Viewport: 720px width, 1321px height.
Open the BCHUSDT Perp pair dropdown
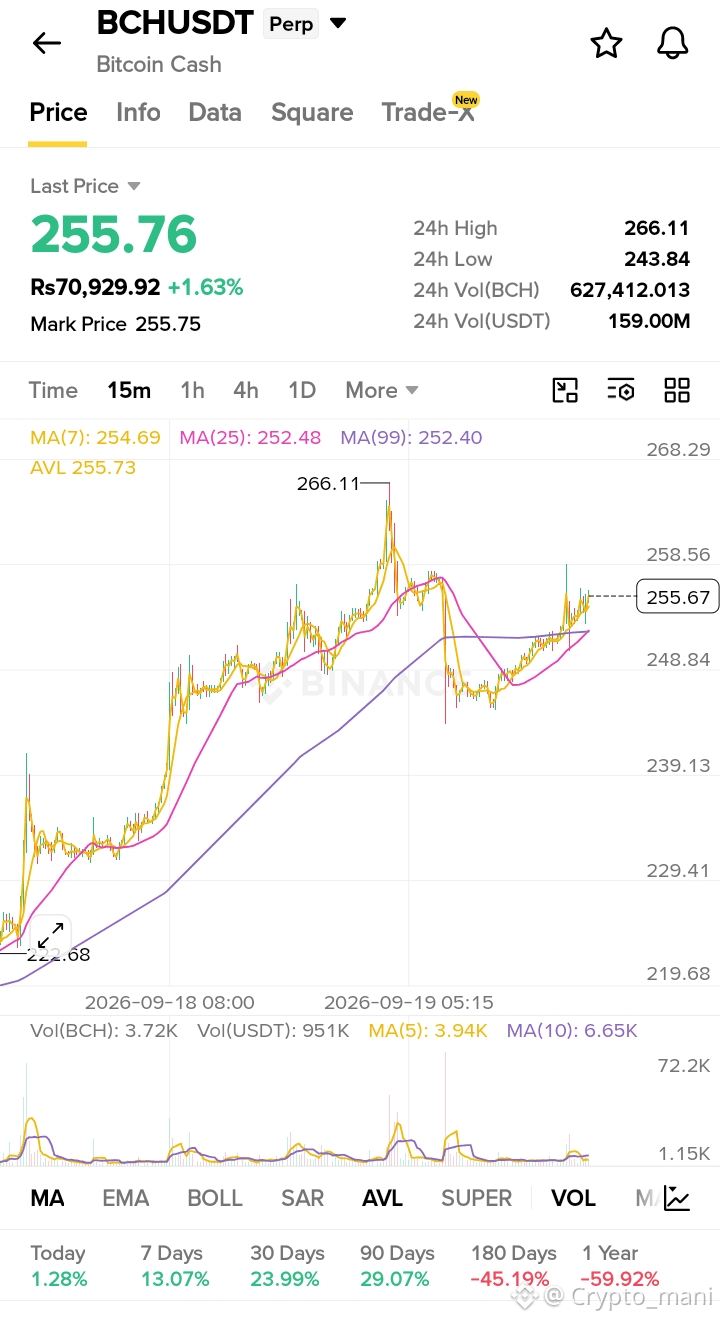click(221, 23)
